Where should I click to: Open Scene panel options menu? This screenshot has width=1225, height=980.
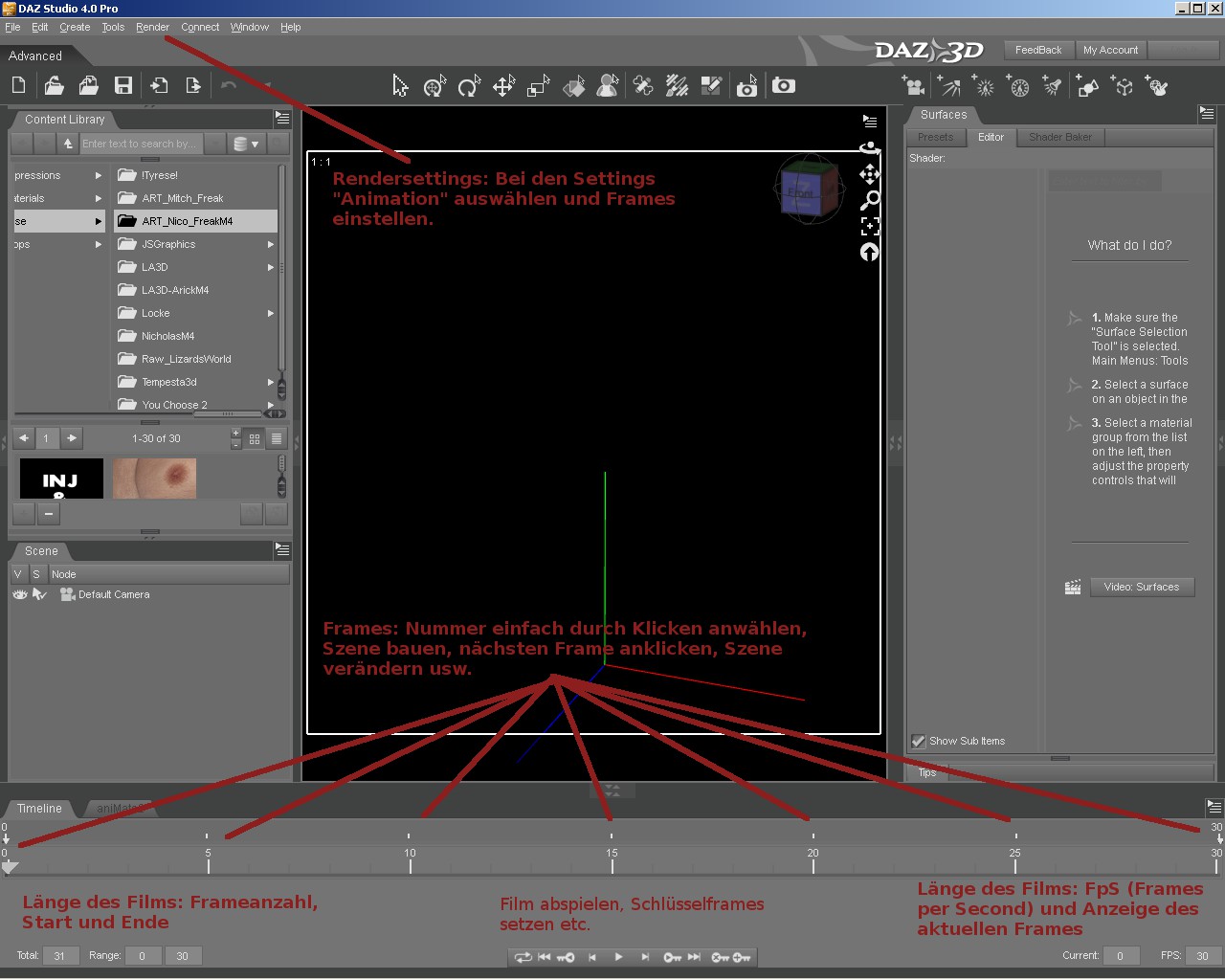pyautogui.click(x=282, y=549)
